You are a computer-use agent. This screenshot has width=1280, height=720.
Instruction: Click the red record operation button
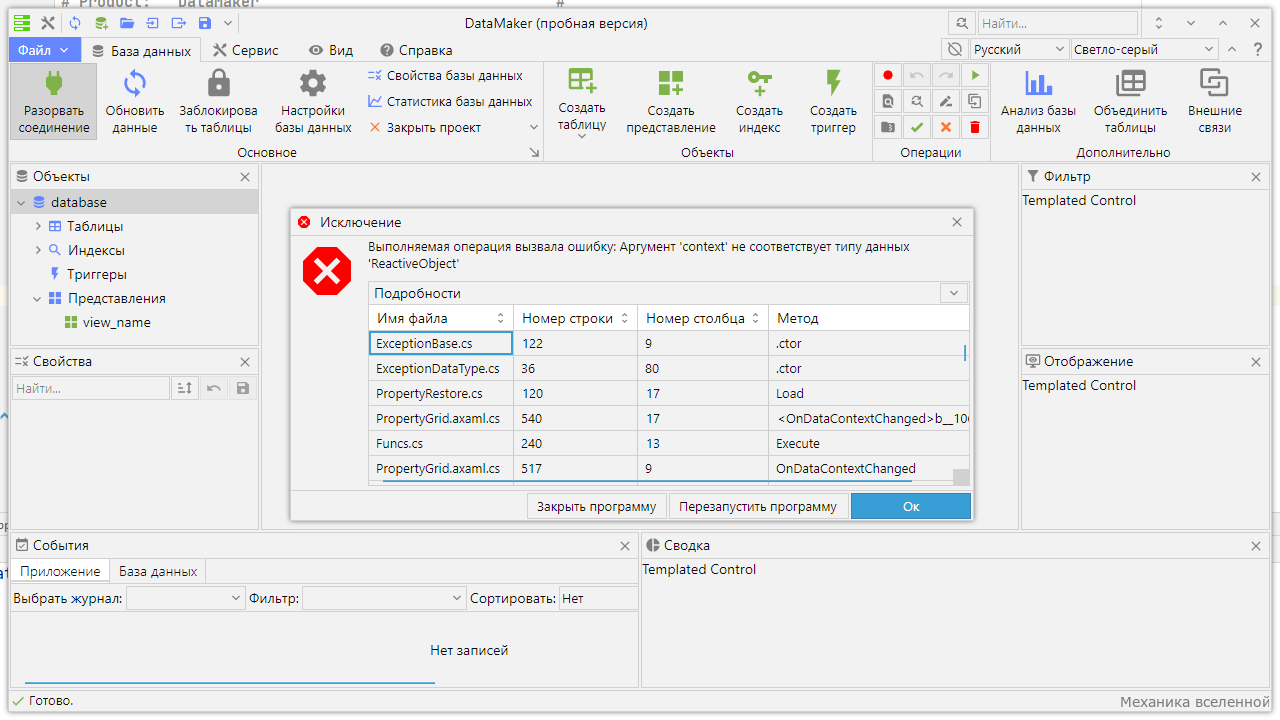[888, 75]
